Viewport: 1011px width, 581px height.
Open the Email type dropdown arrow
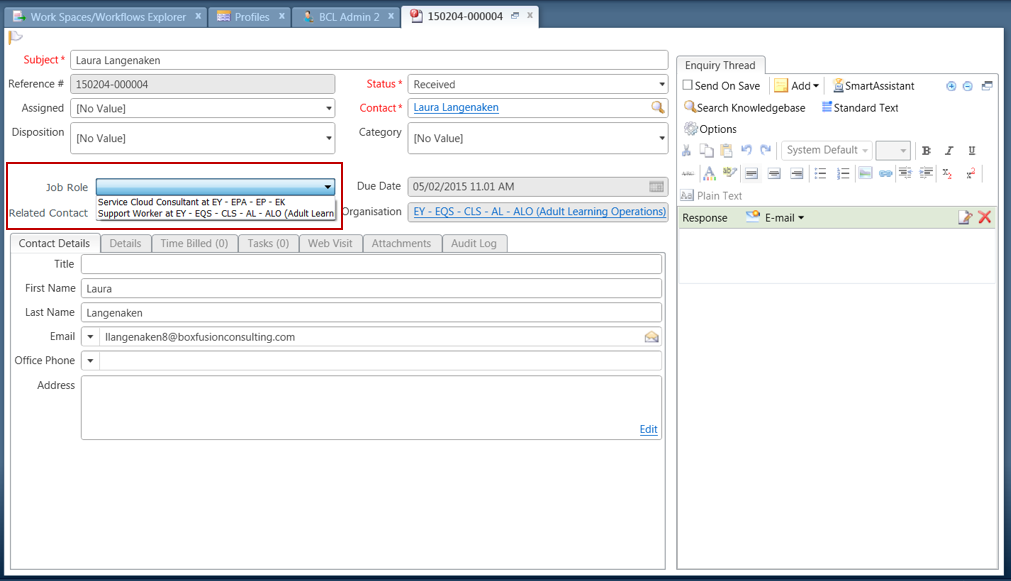[90, 337]
